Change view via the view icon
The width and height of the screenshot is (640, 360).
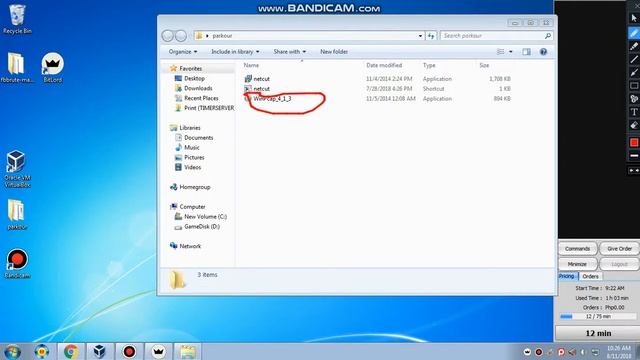[x=500, y=52]
